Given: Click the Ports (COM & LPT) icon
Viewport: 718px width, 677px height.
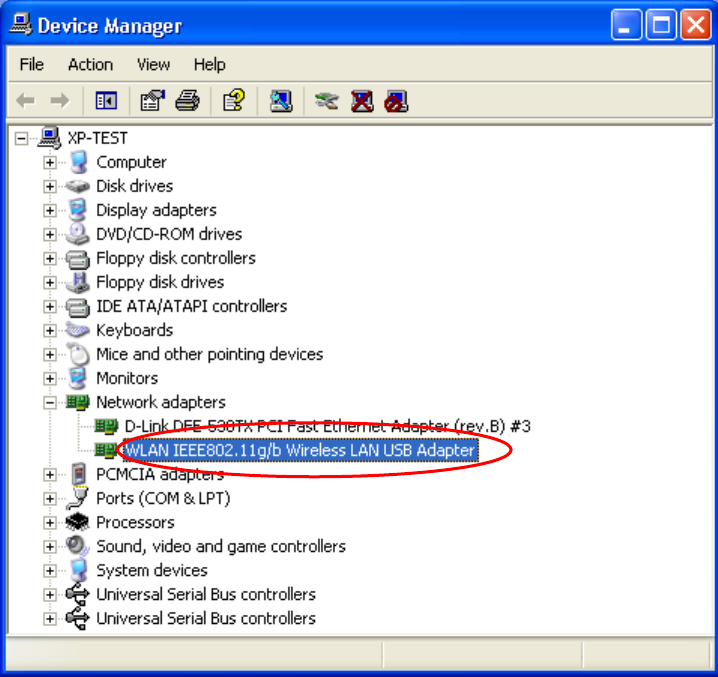Looking at the screenshot, I should (x=77, y=498).
